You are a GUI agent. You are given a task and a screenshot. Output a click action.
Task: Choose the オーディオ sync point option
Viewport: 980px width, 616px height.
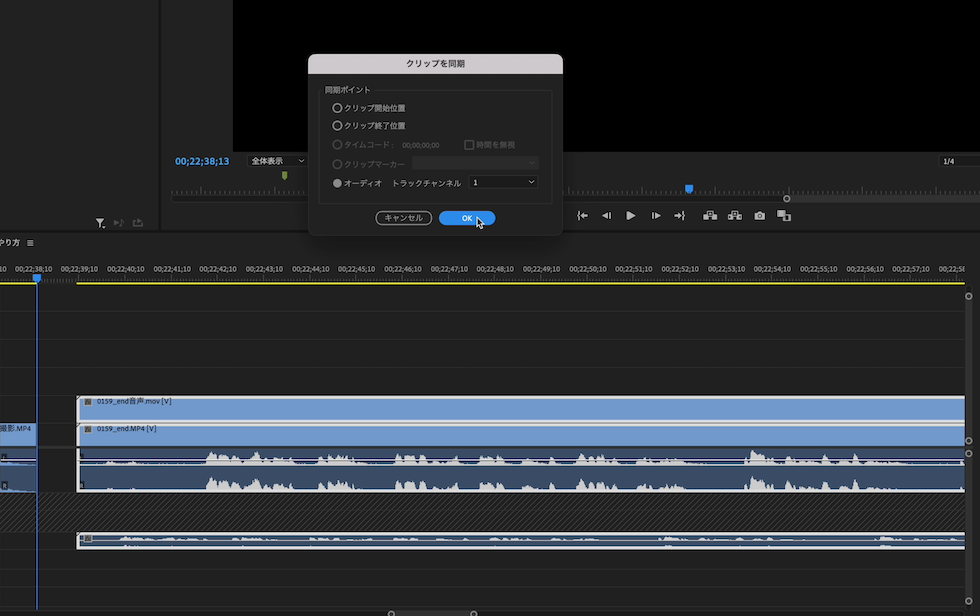(337, 181)
